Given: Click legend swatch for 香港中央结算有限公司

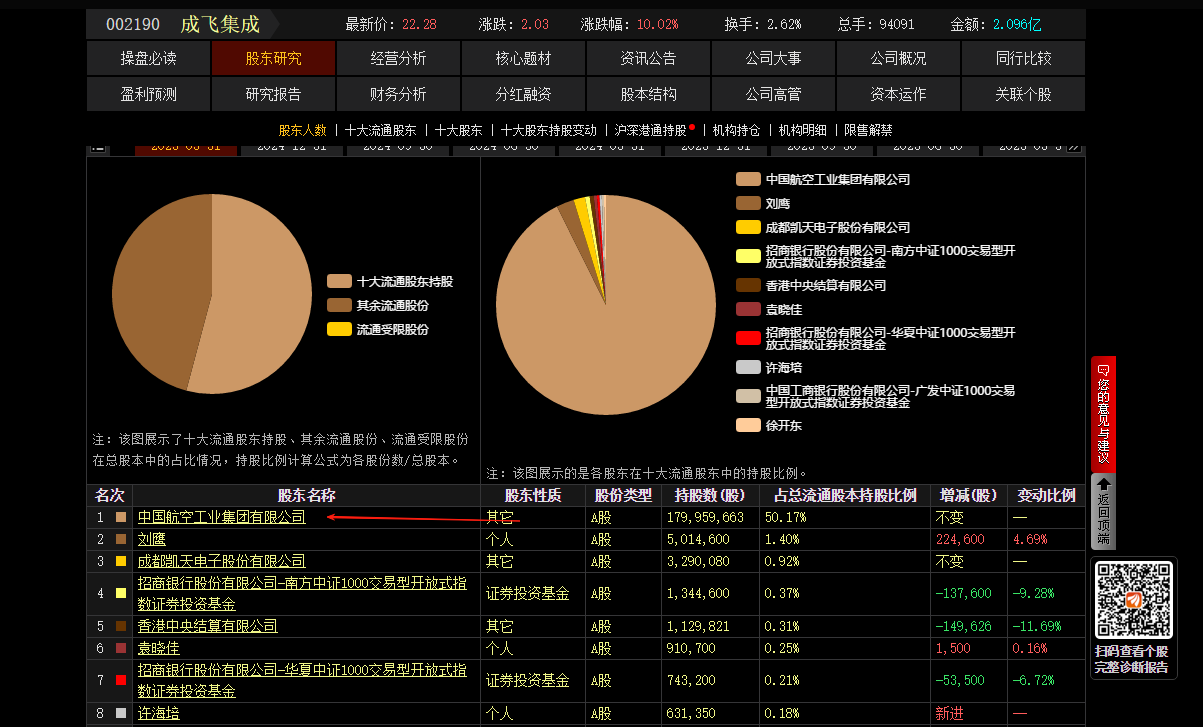Looking at the screenshot, I should coord(748,285).
